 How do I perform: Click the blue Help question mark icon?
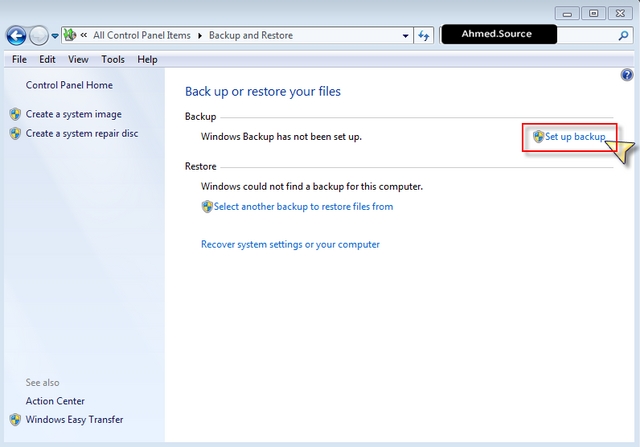(x=627, y=75)
